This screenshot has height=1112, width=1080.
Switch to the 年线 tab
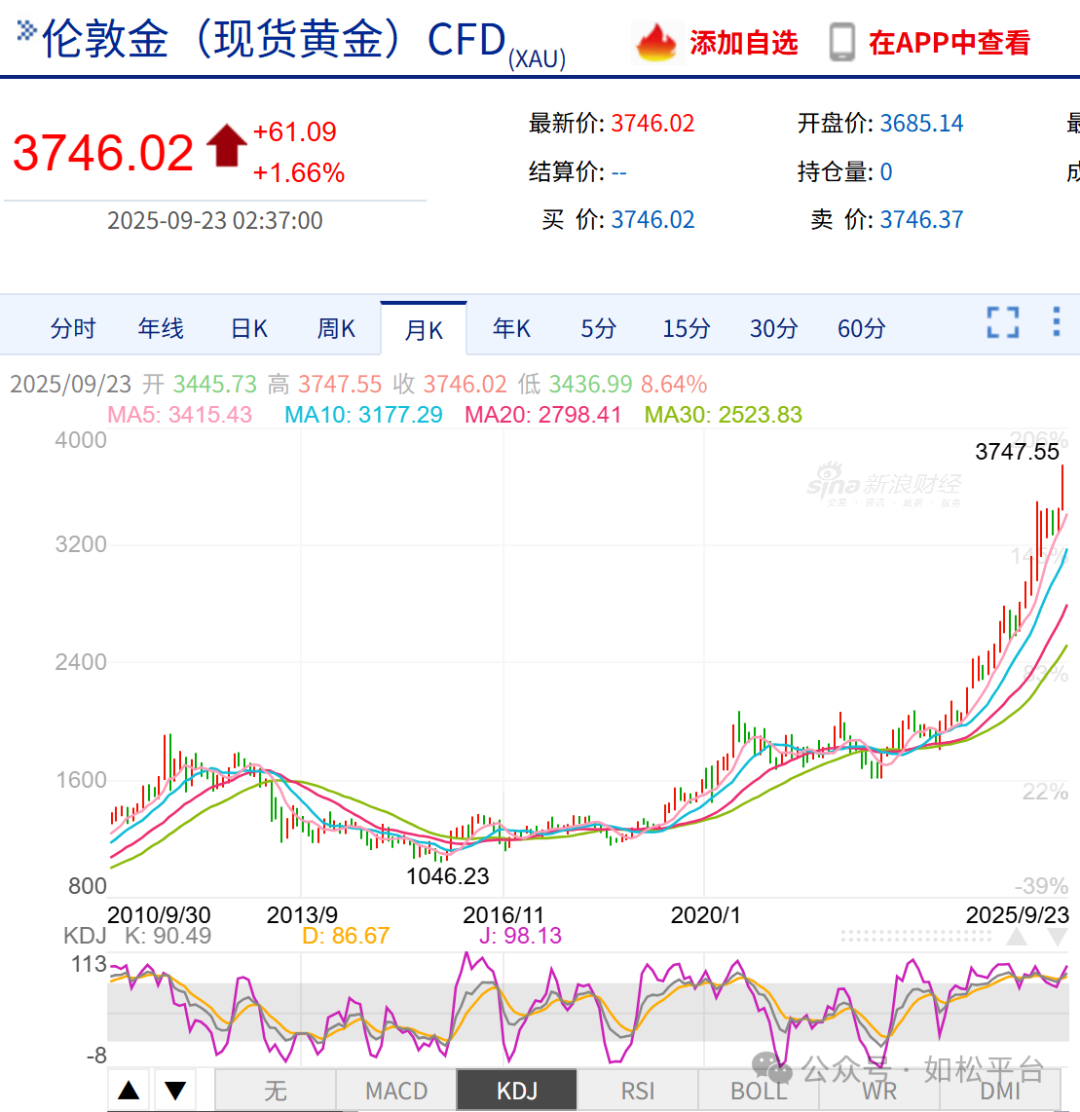point(161,328)
